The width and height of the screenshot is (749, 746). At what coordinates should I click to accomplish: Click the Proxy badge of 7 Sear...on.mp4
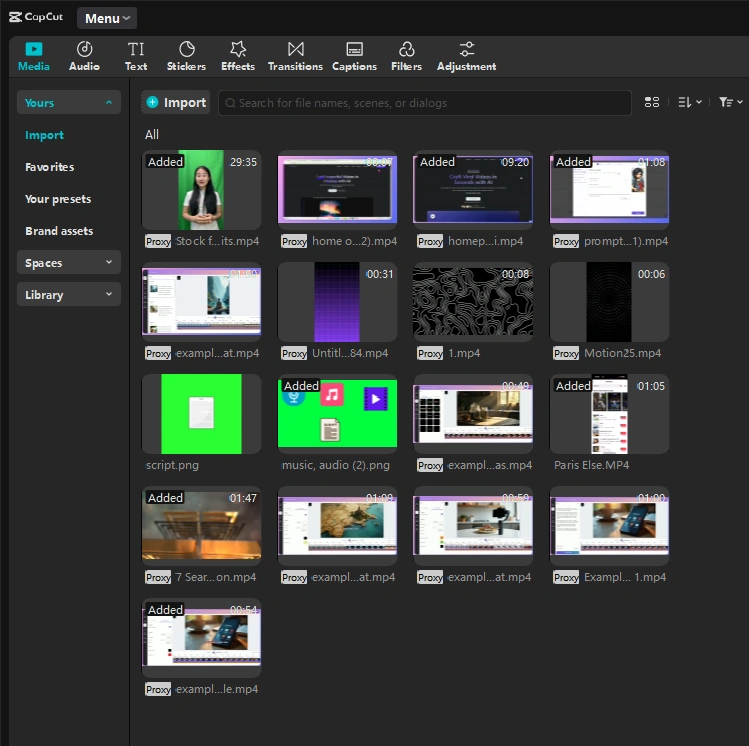[158, 577]
